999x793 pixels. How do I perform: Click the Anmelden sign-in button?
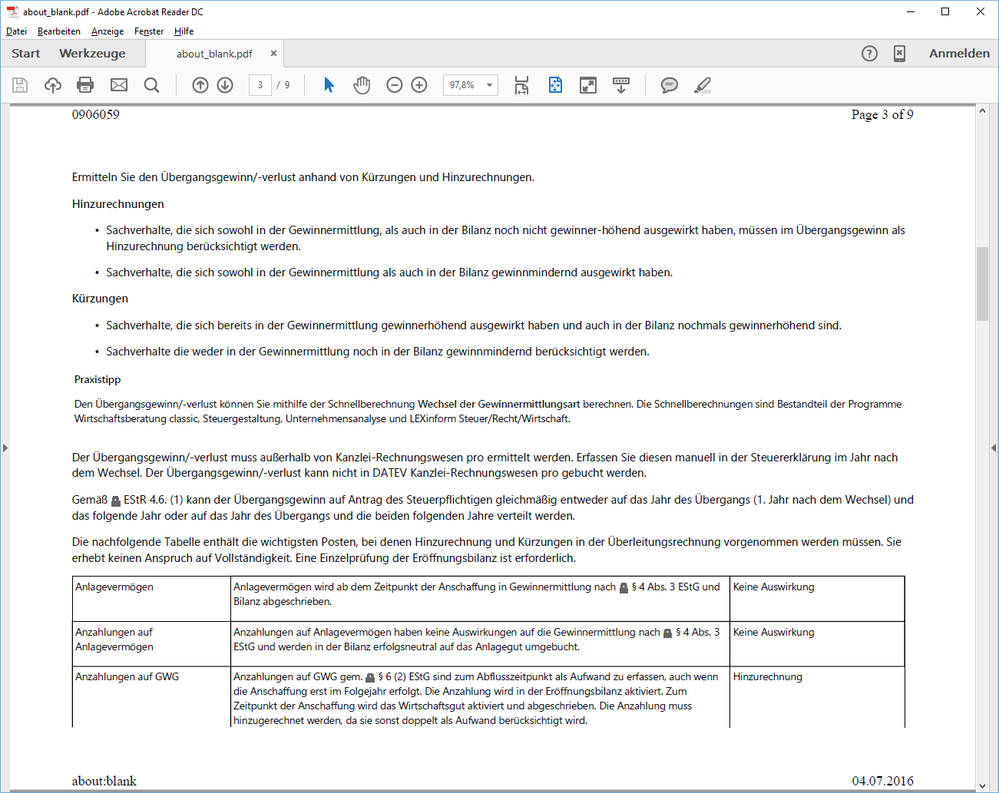coord(959,53)
